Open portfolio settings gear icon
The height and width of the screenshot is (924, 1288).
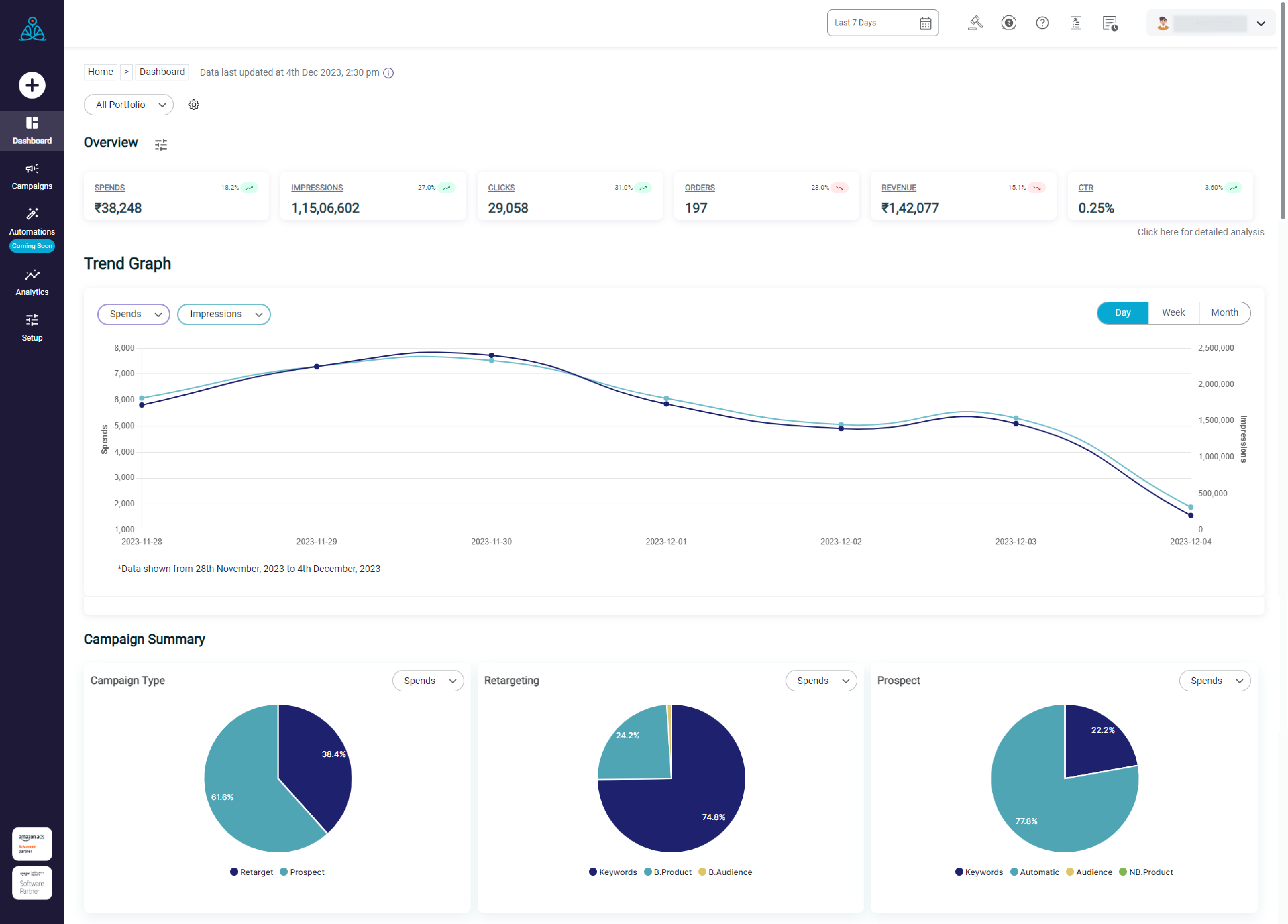[x=194, y=104]
